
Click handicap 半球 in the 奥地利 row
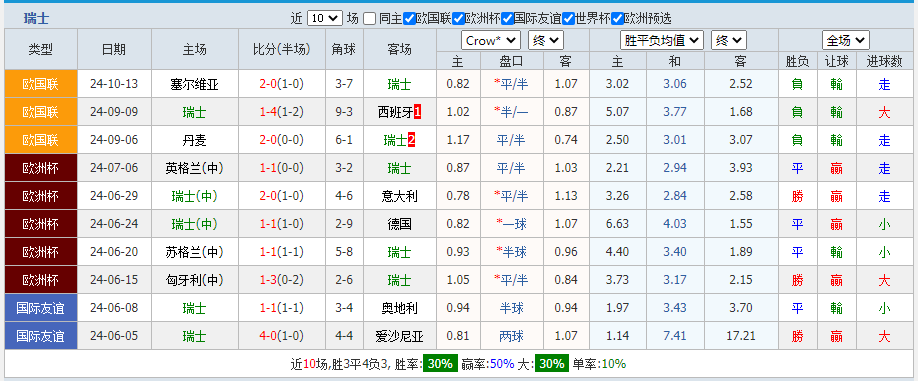(512, 308)
